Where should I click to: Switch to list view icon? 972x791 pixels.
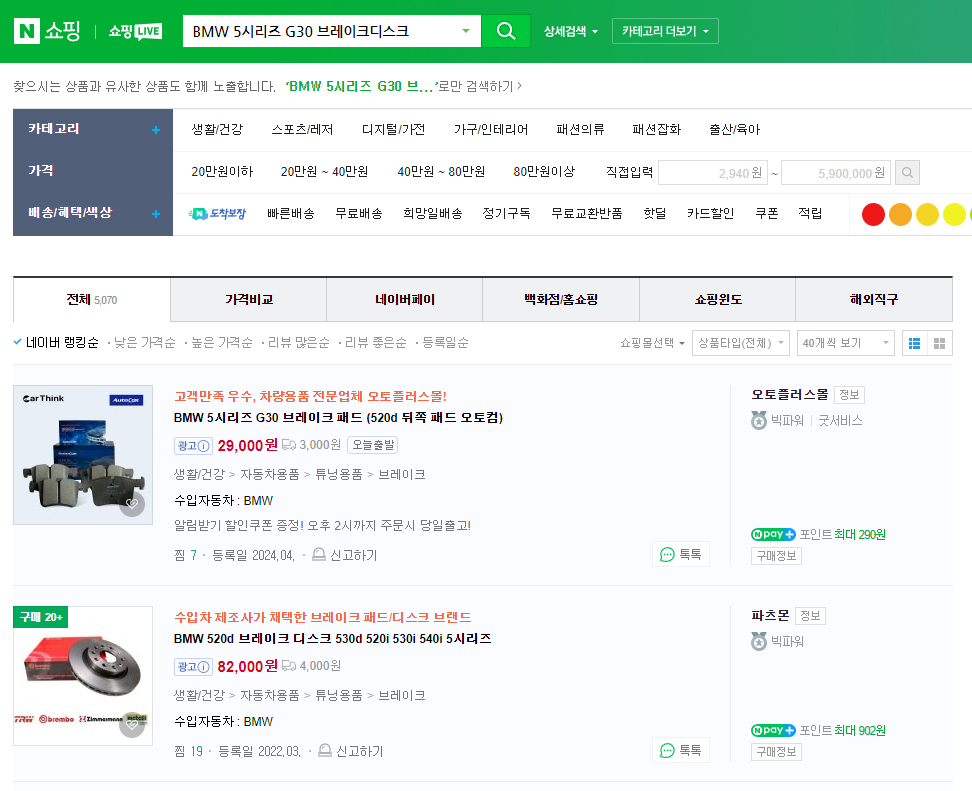(914, 343)
